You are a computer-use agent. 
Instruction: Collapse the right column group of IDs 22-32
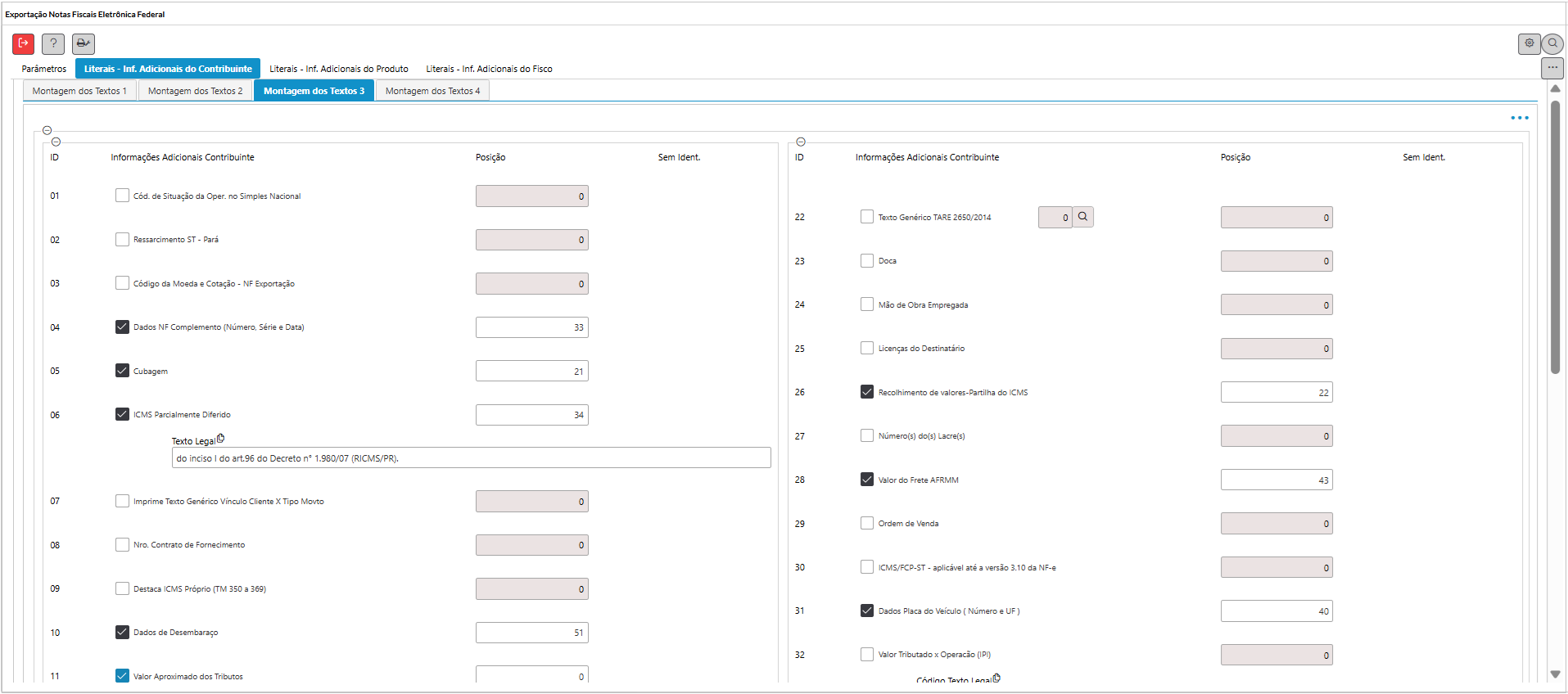(x=801, y=142)
